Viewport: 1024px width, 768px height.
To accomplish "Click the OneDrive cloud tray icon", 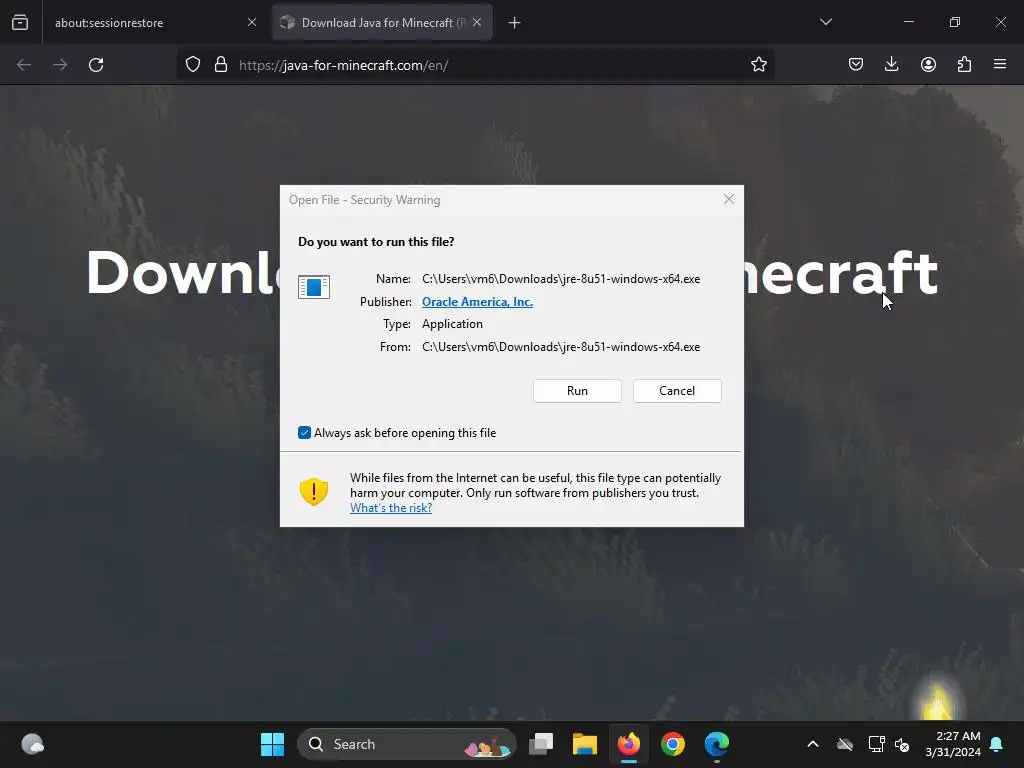I will pyautogui.click(x=844, y=744).
